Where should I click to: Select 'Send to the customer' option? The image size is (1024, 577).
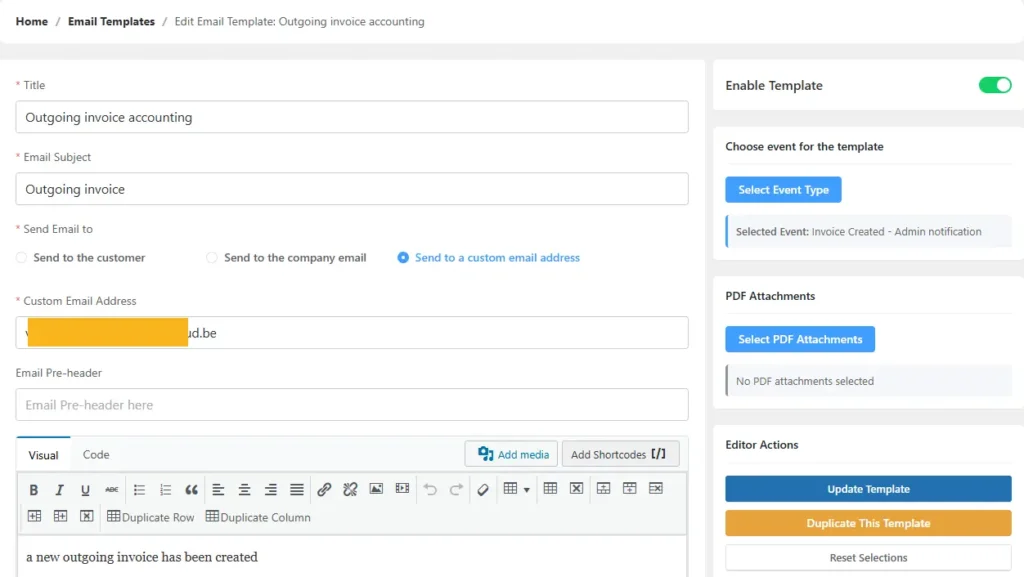coord(22,258)
